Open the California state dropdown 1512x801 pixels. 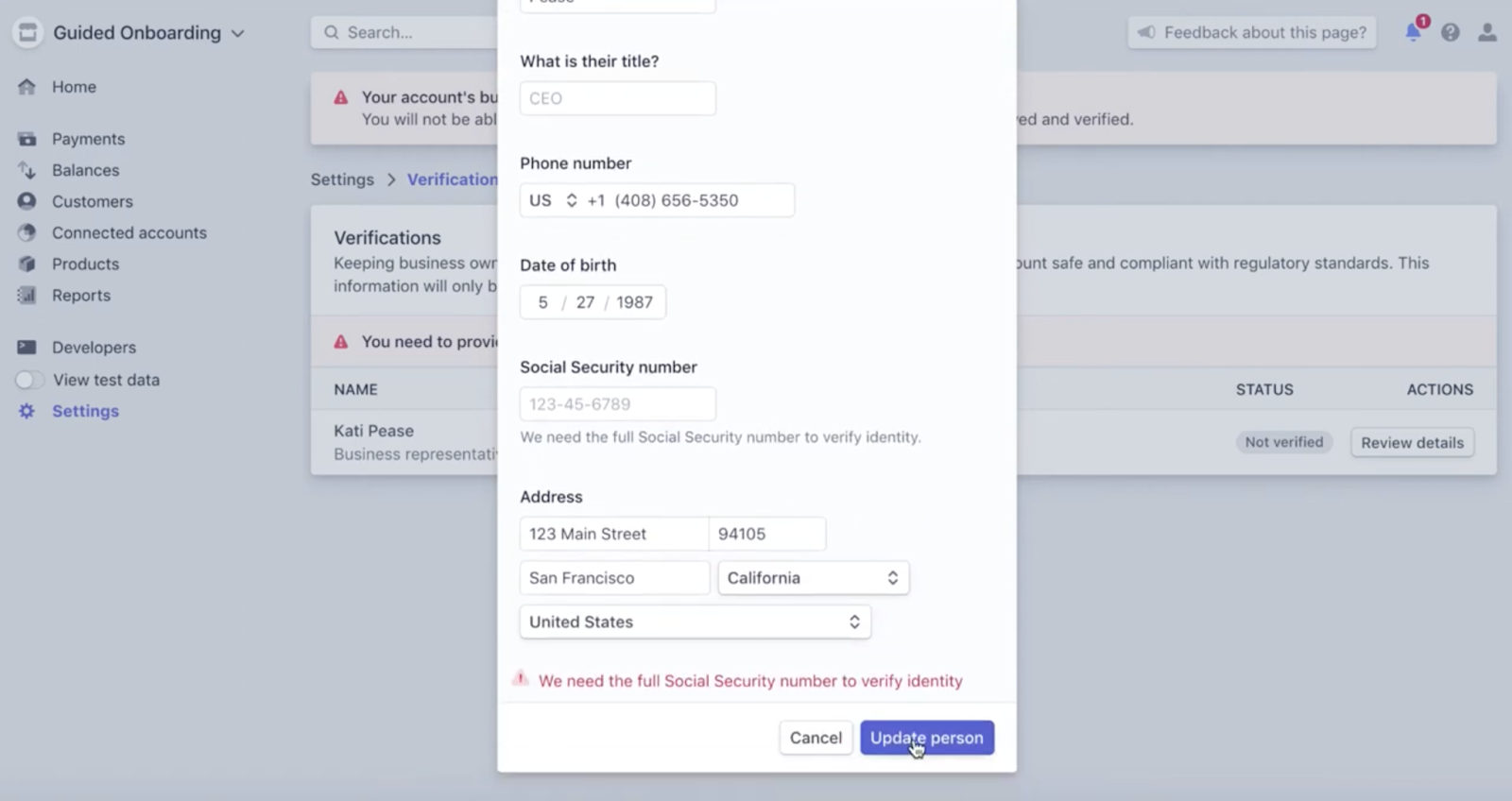coord(813,578)
